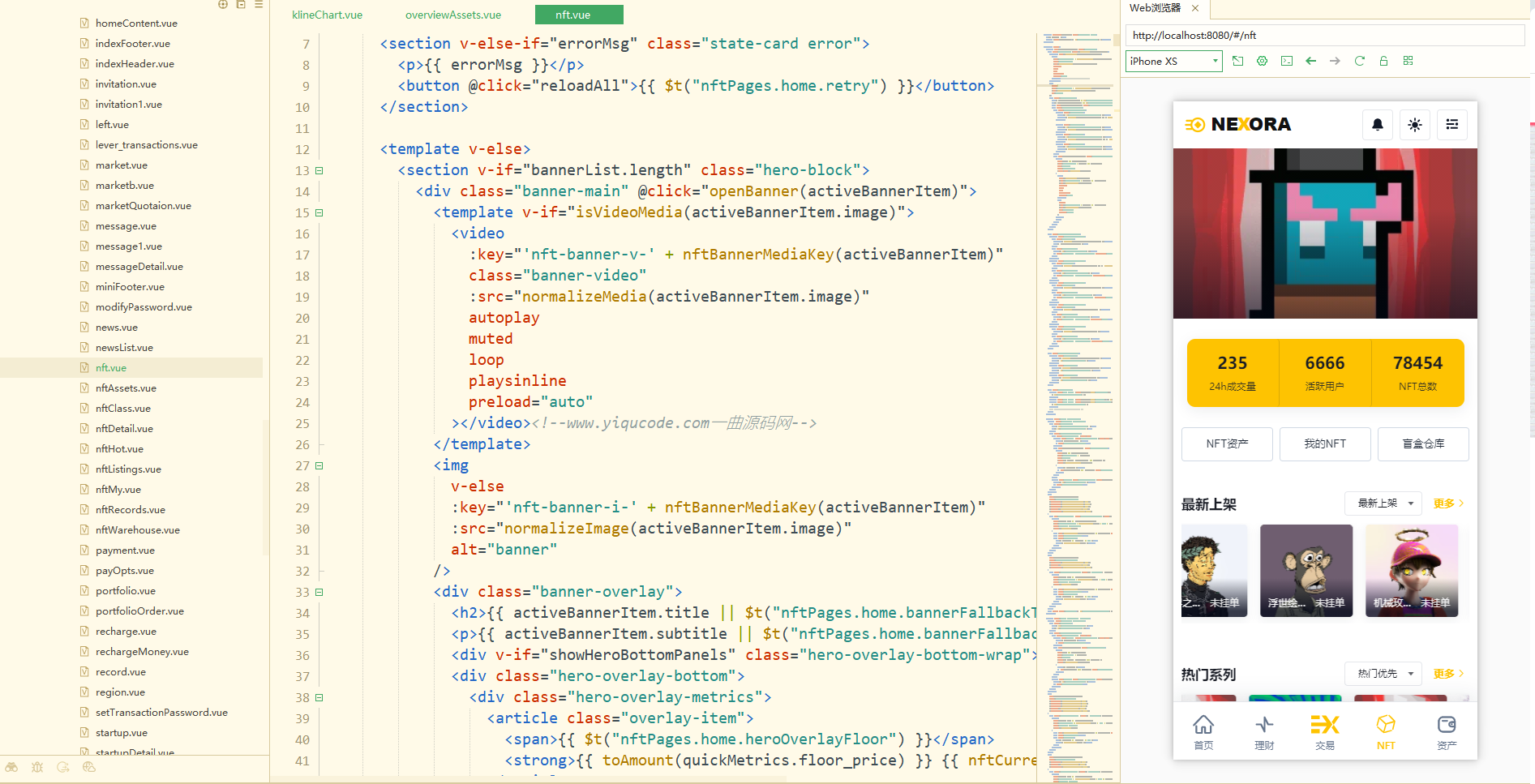This screenshot has height=784, width=1535.
Task: Open nftDetail.vue in file tree
Action: 124,429
